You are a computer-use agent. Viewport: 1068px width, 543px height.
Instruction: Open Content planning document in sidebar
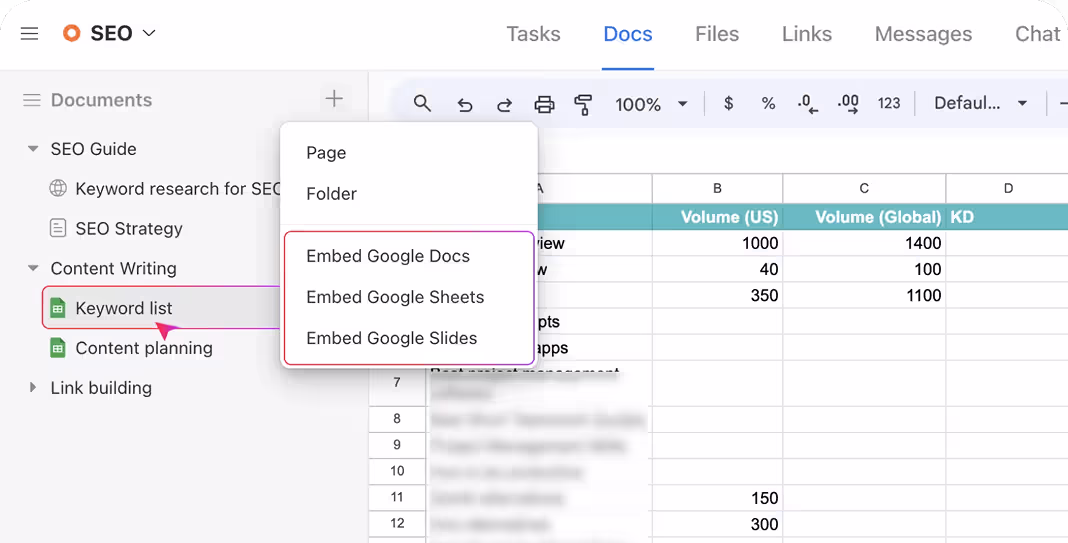coord(143,348)
